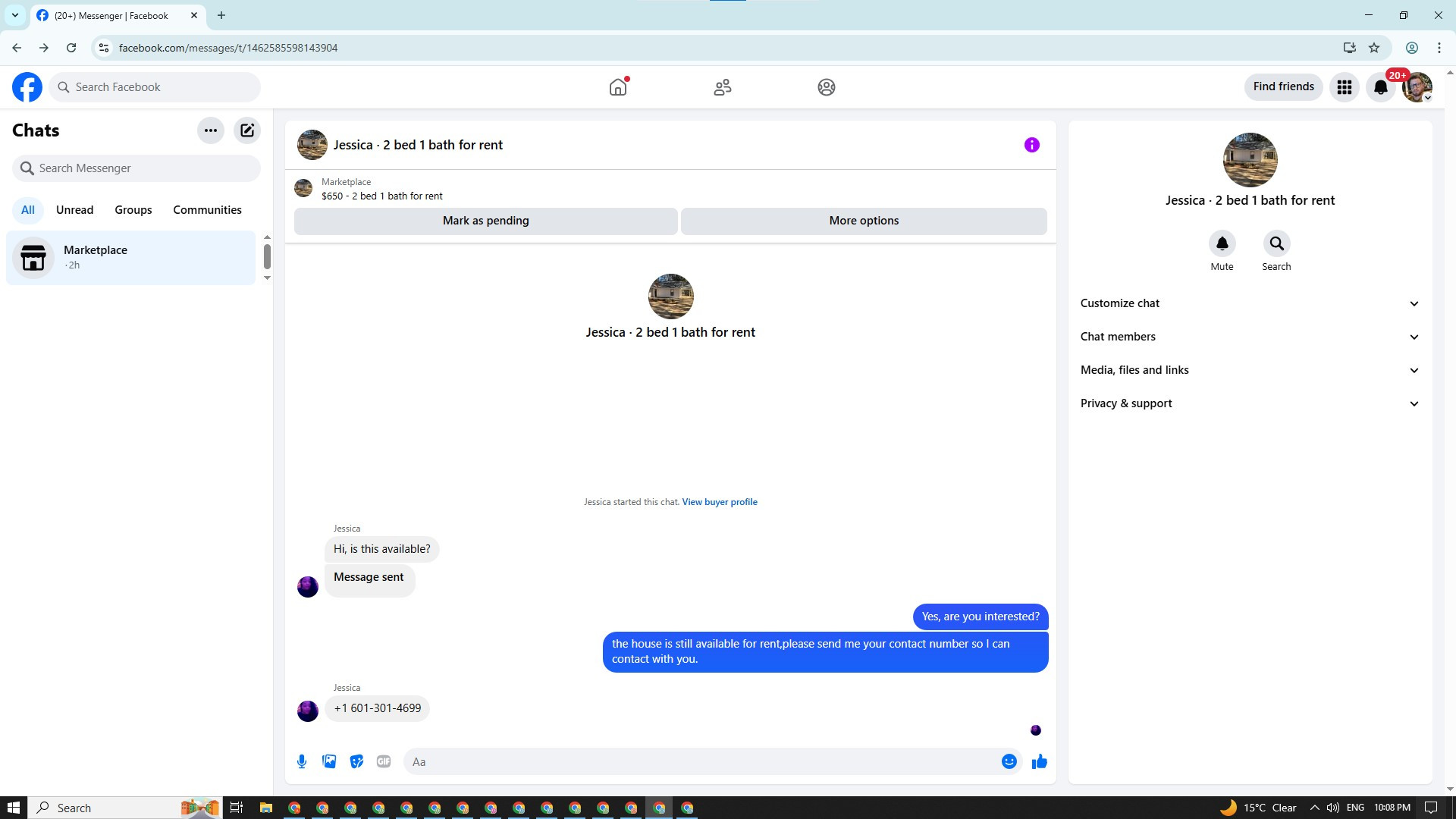This screenshot has height=819, width=1456.
Task: Click the phone number message +1 601-301-4699
Action: [378, 708]
